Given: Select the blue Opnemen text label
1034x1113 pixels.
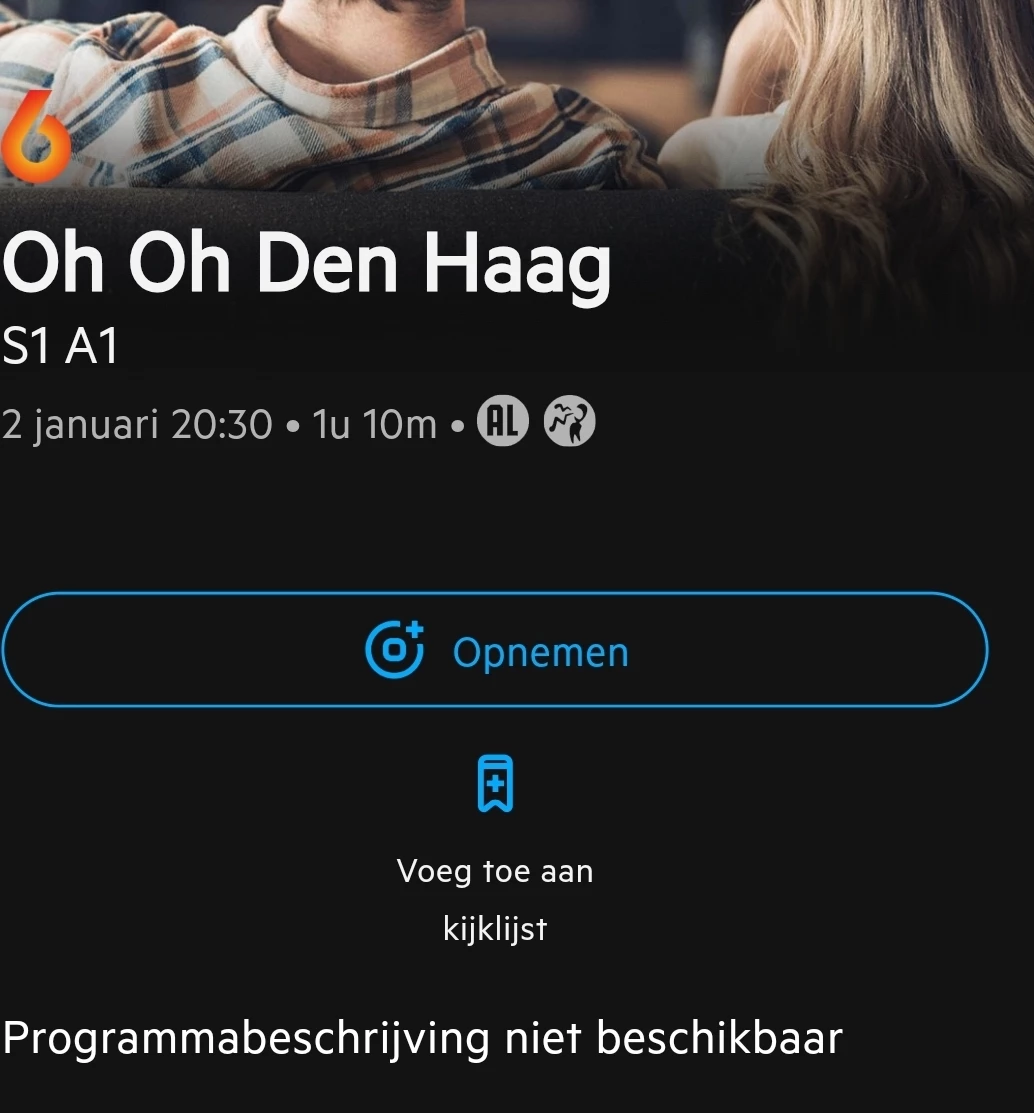Looking at the screenshot, I should [x=541, y=653].
